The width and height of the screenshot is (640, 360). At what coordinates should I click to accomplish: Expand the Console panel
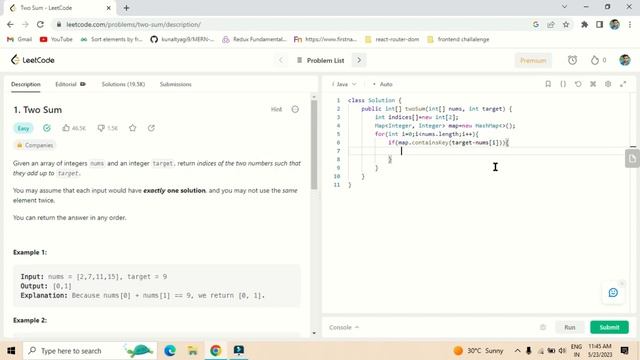[x=344, y=327]
